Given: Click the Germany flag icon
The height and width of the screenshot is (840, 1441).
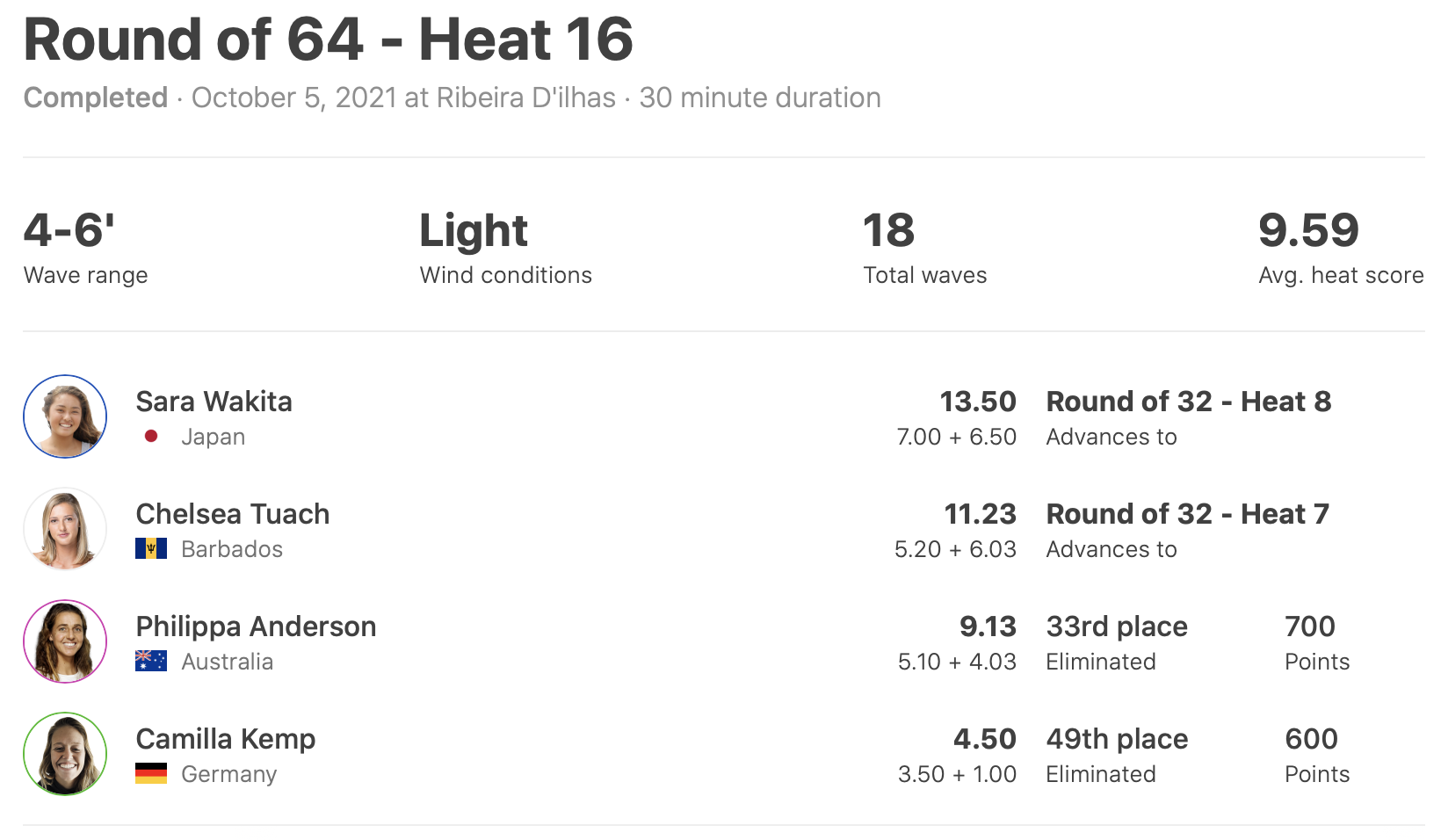Looking at the screenshot, I should click(x=151, y=774).
